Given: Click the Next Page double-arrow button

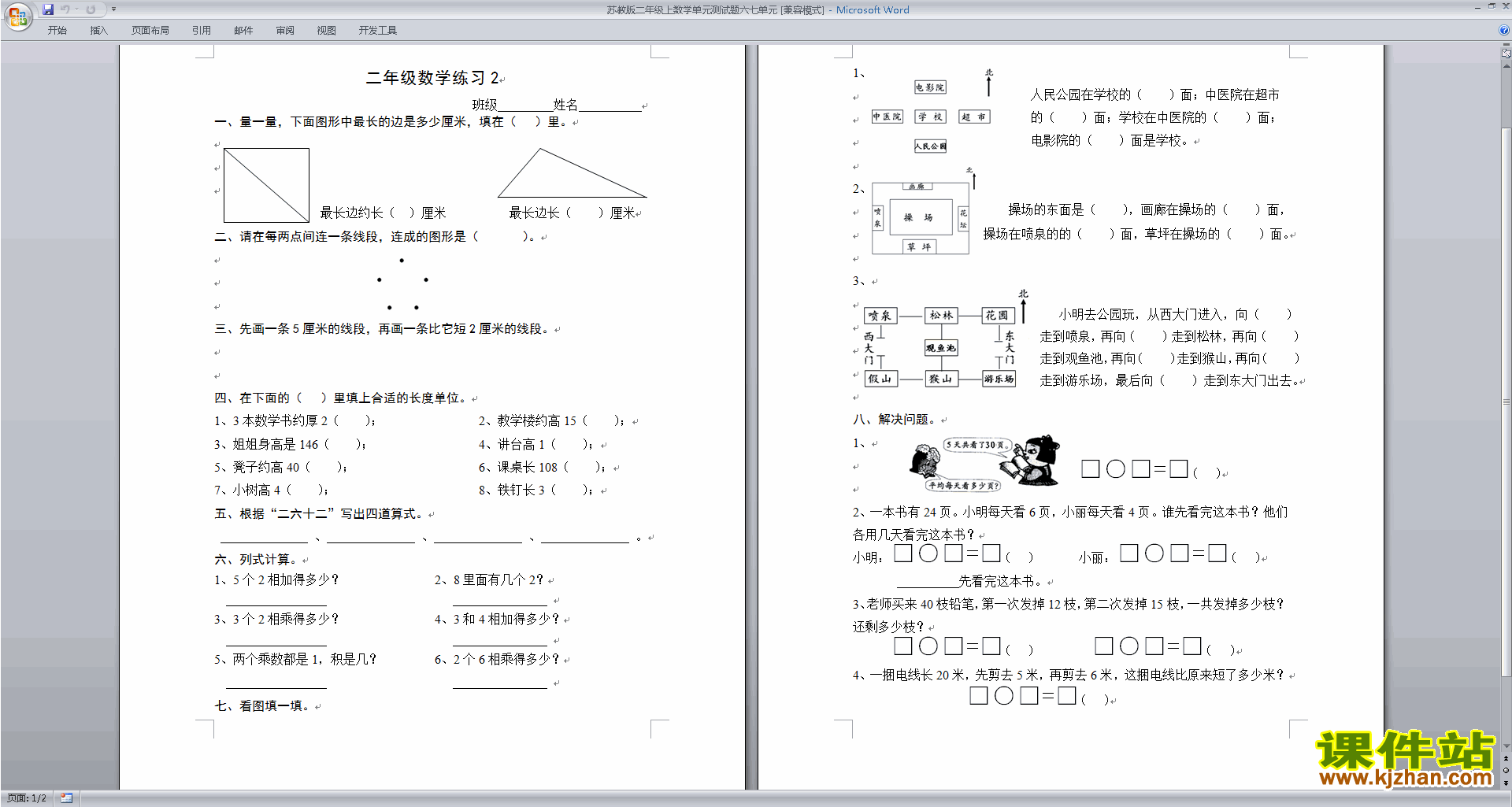Looking at the screenshot, I should point(1506,783).
